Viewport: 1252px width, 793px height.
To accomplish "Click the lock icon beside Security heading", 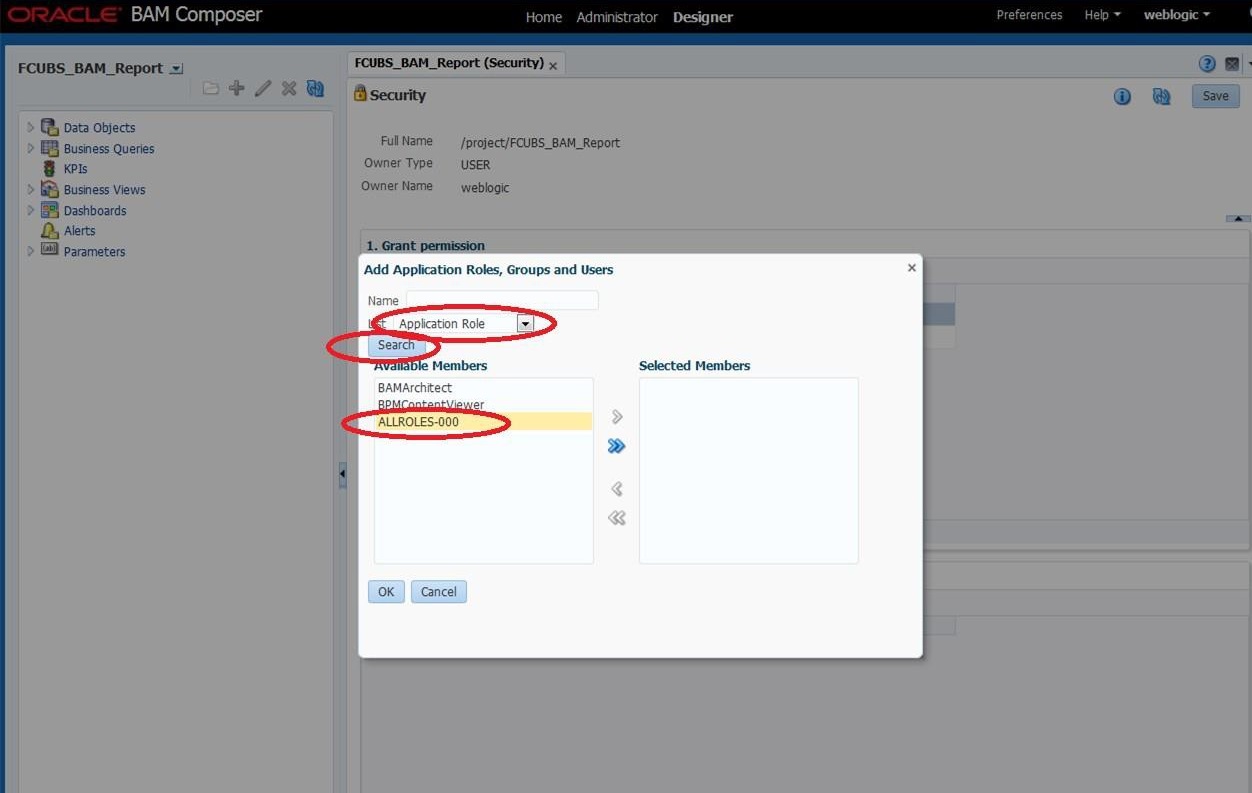I will pyautogui.click(x=361, y=93).
